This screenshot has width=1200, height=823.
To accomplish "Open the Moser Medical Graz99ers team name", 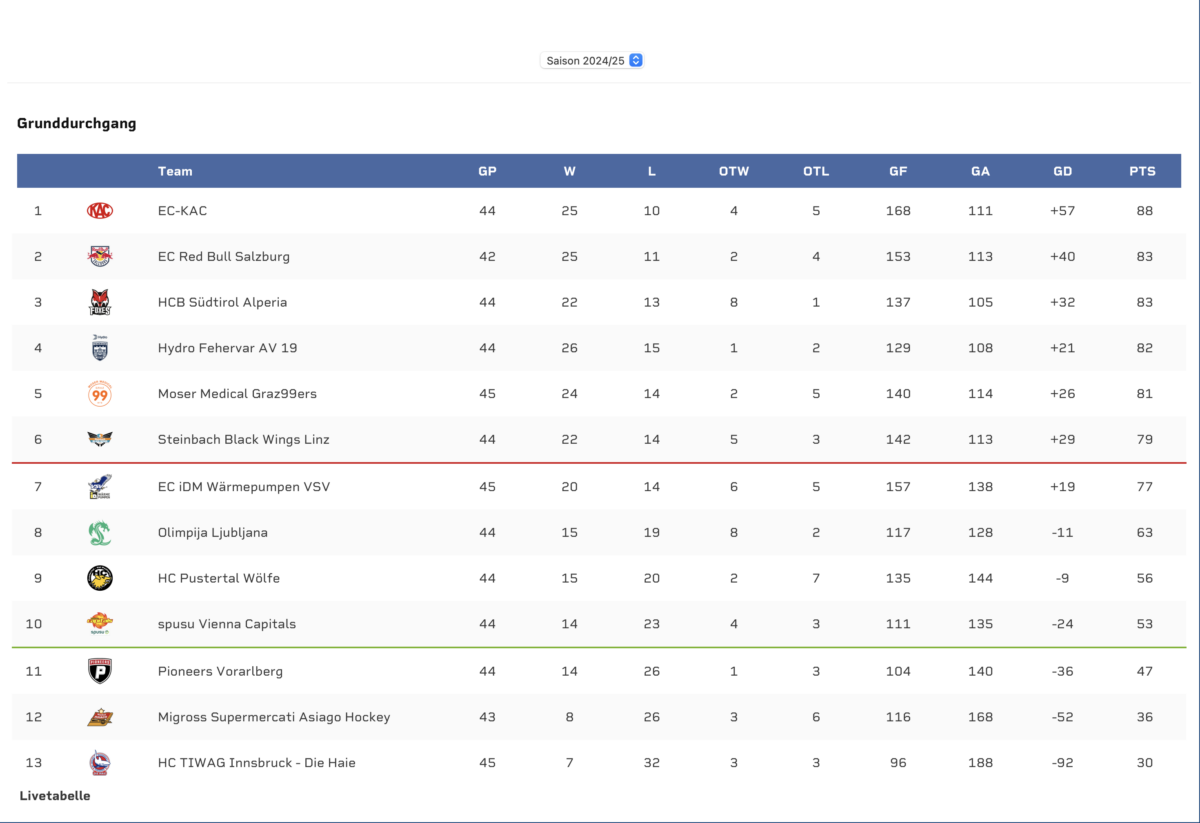I will tap(237, 394).
